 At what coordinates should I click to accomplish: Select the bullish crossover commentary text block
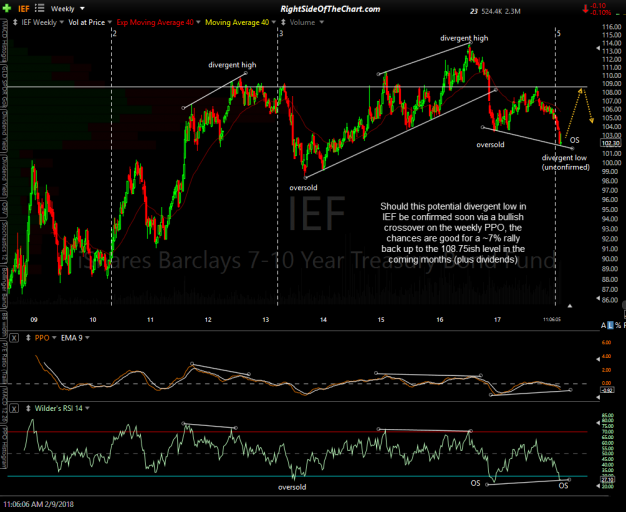coord(453,233)
